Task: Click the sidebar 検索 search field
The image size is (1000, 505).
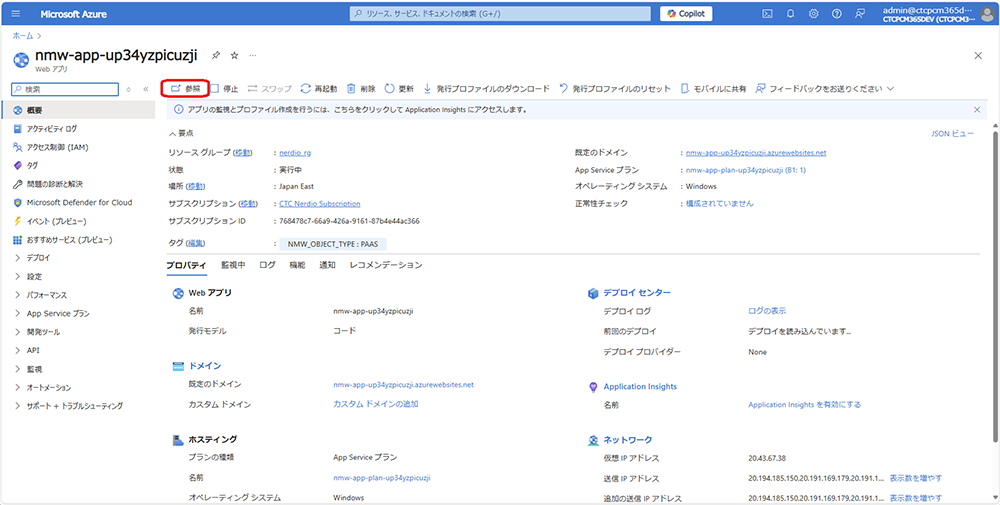Action: tap(66, 89)
